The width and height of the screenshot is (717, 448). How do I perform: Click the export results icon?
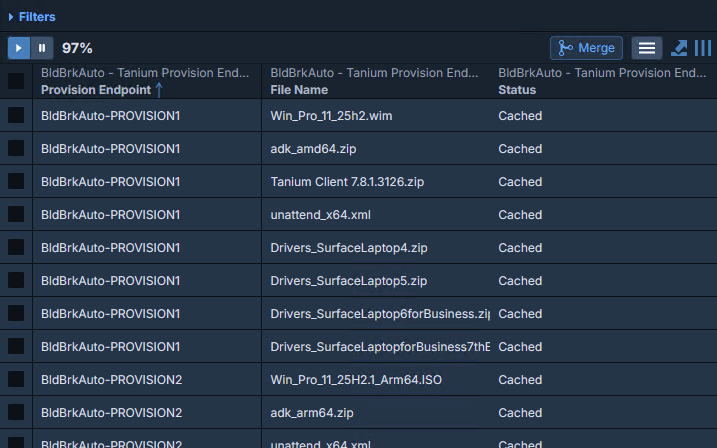pos(679,48)
